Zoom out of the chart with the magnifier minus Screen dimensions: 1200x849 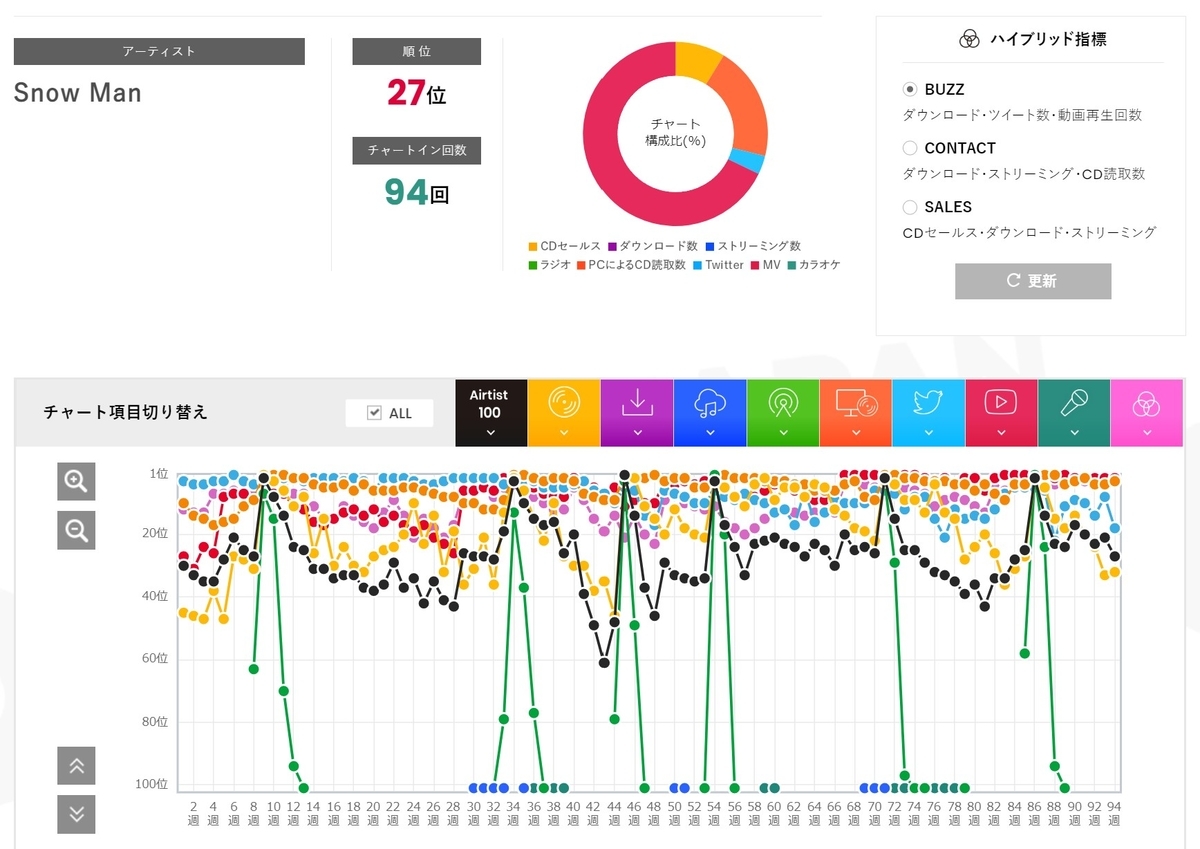76,530
